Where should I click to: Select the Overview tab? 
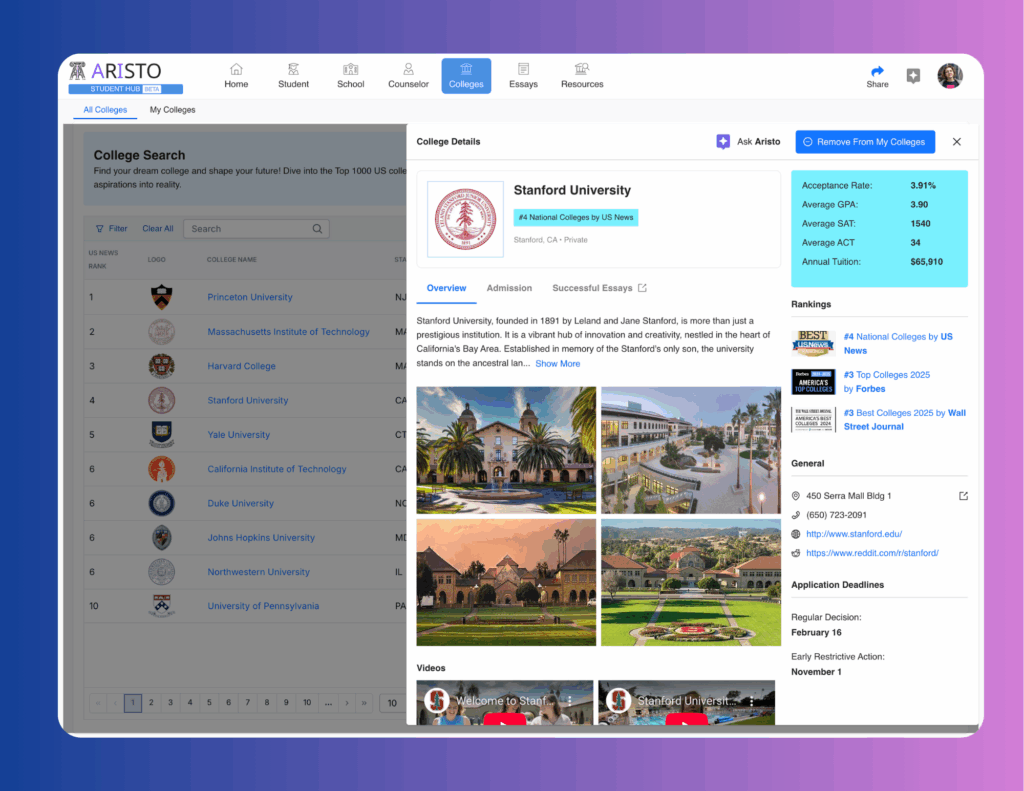[x=446, y=288]
